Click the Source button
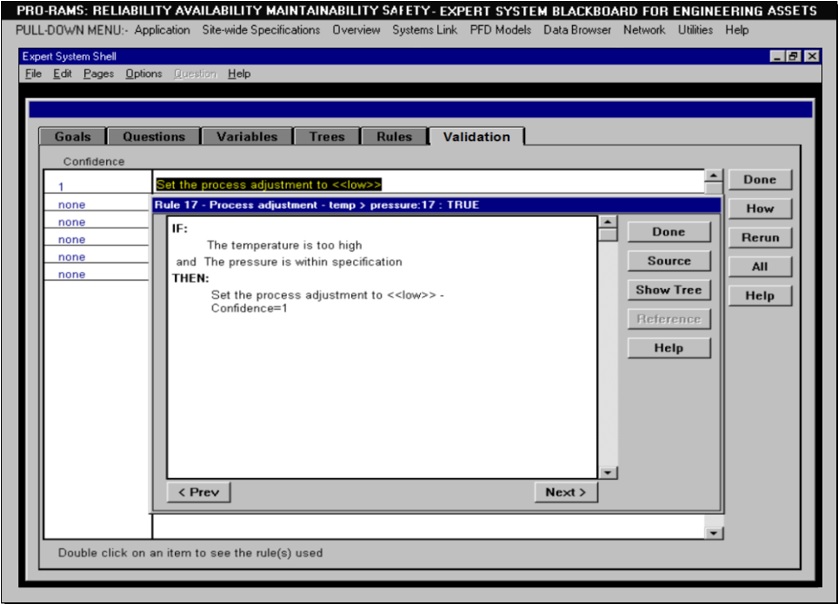 click(669, 261)
